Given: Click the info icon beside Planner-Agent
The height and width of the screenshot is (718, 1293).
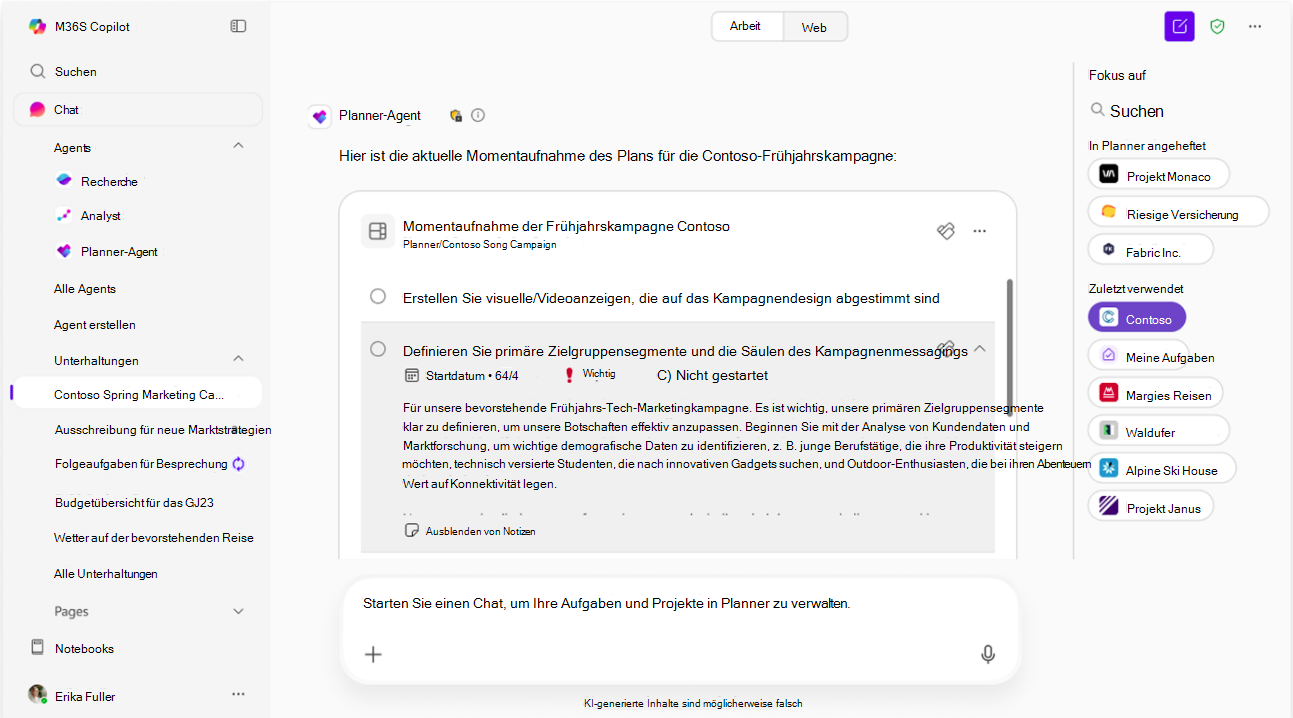Looking at the screenshot, I should (x=478, y=115).
